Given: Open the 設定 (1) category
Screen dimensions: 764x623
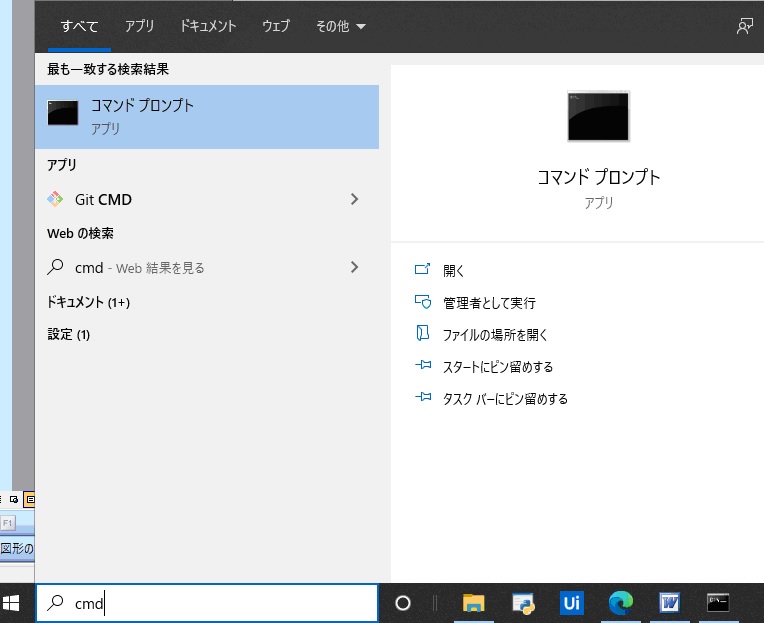Looking at the screenshot, I should 69,335.
